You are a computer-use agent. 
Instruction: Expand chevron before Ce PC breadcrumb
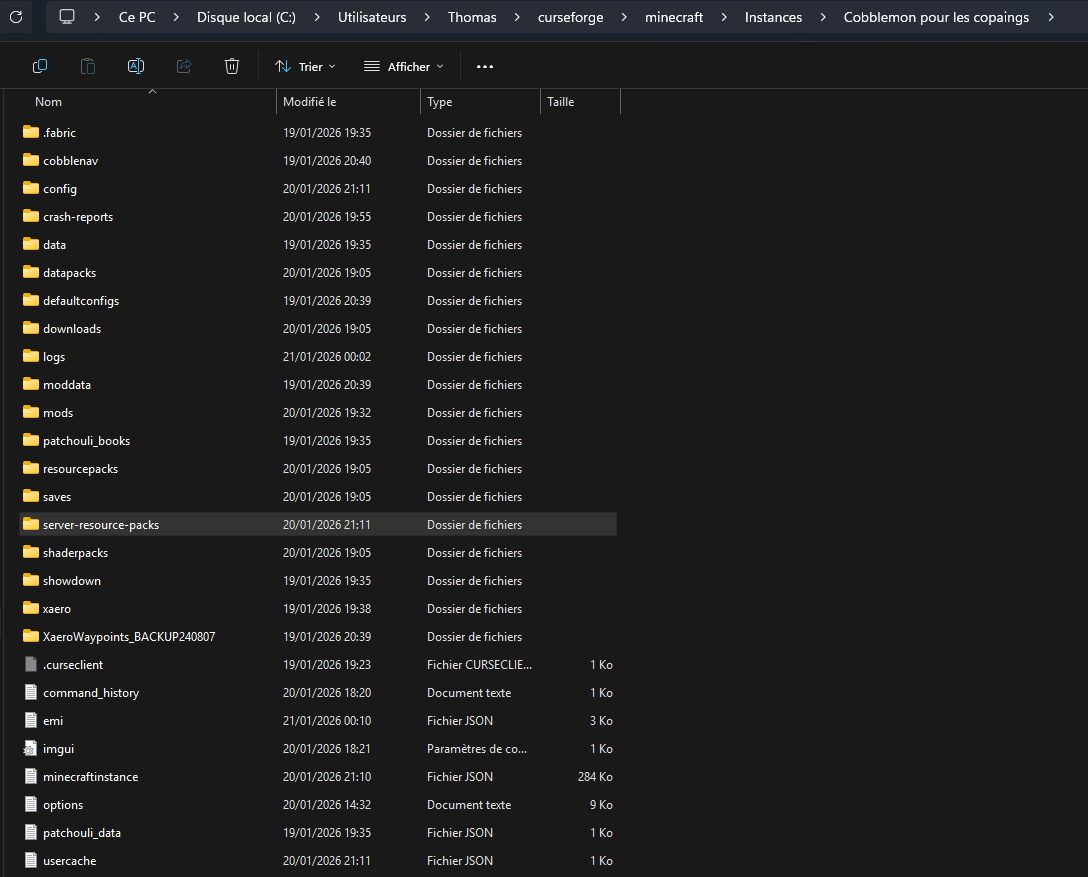point(97,17)
